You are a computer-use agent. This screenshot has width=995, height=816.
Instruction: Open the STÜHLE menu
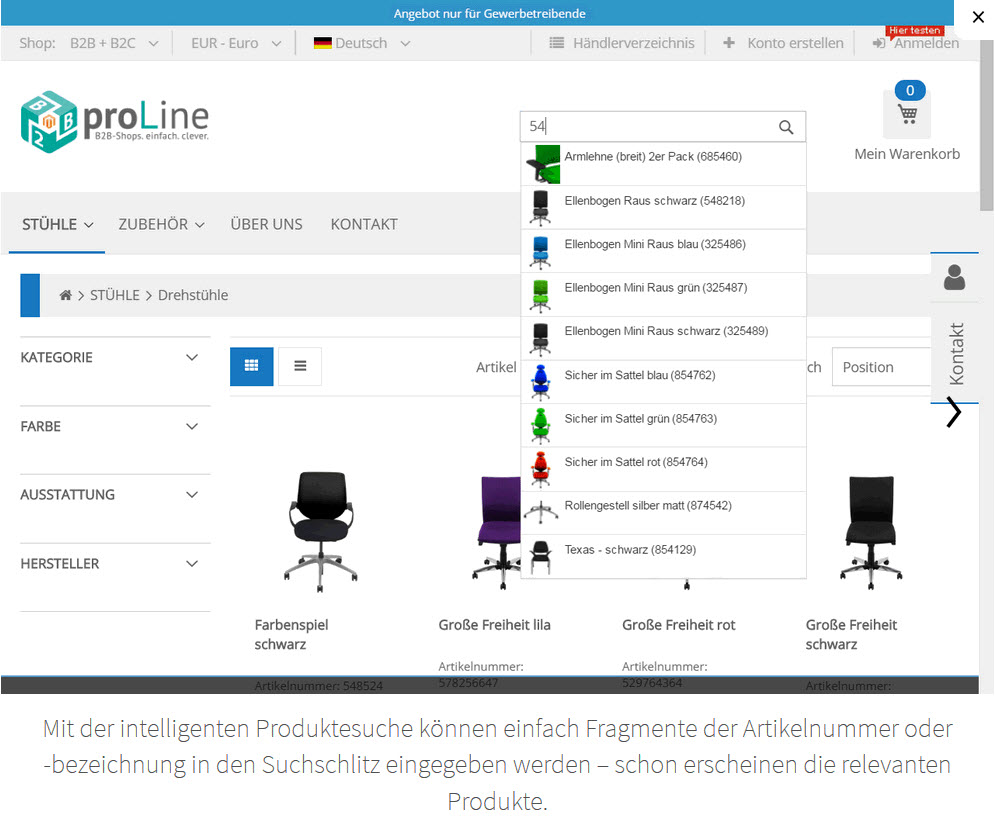[57, 224]
